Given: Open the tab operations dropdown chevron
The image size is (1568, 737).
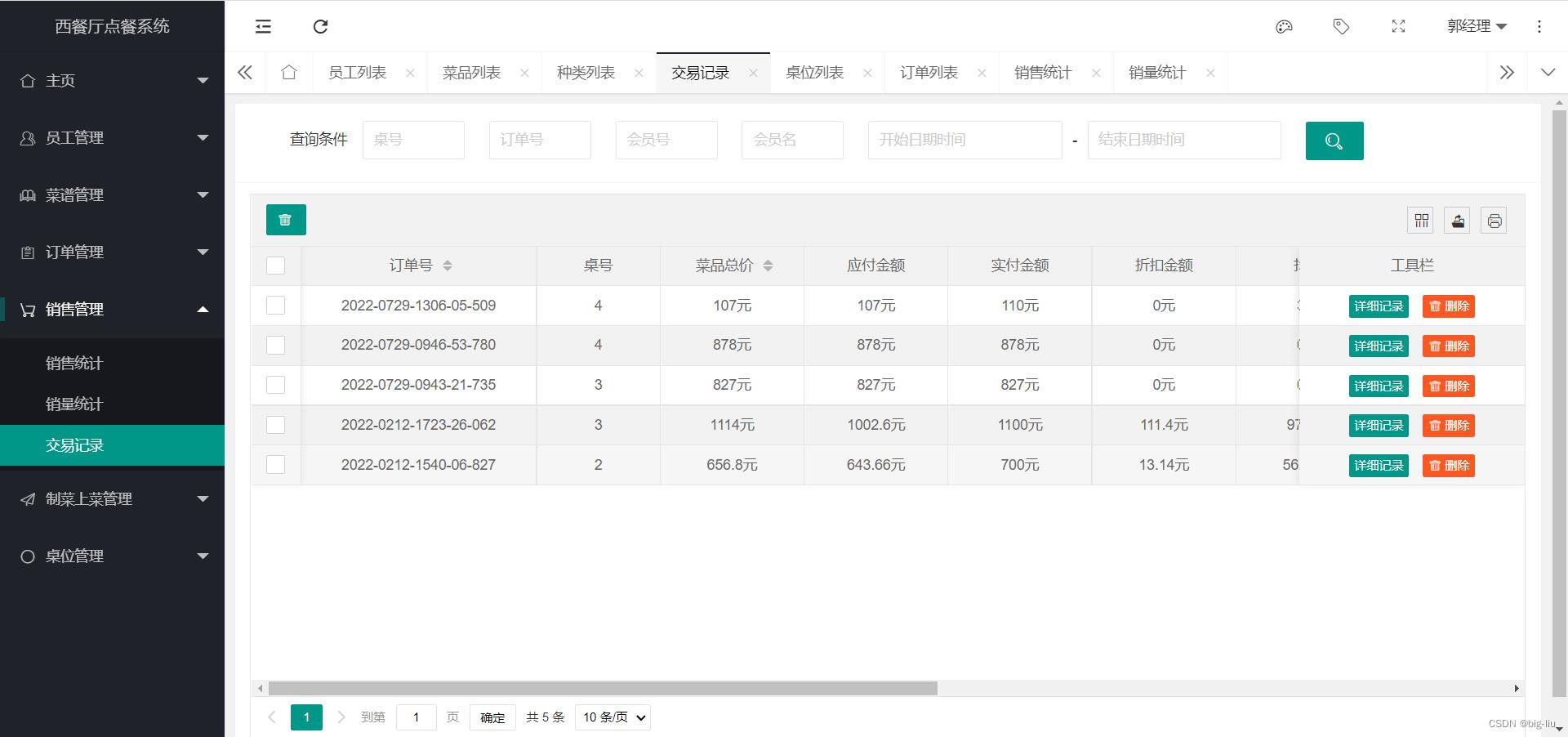Looking at the screenshot, I should 1548,73.
